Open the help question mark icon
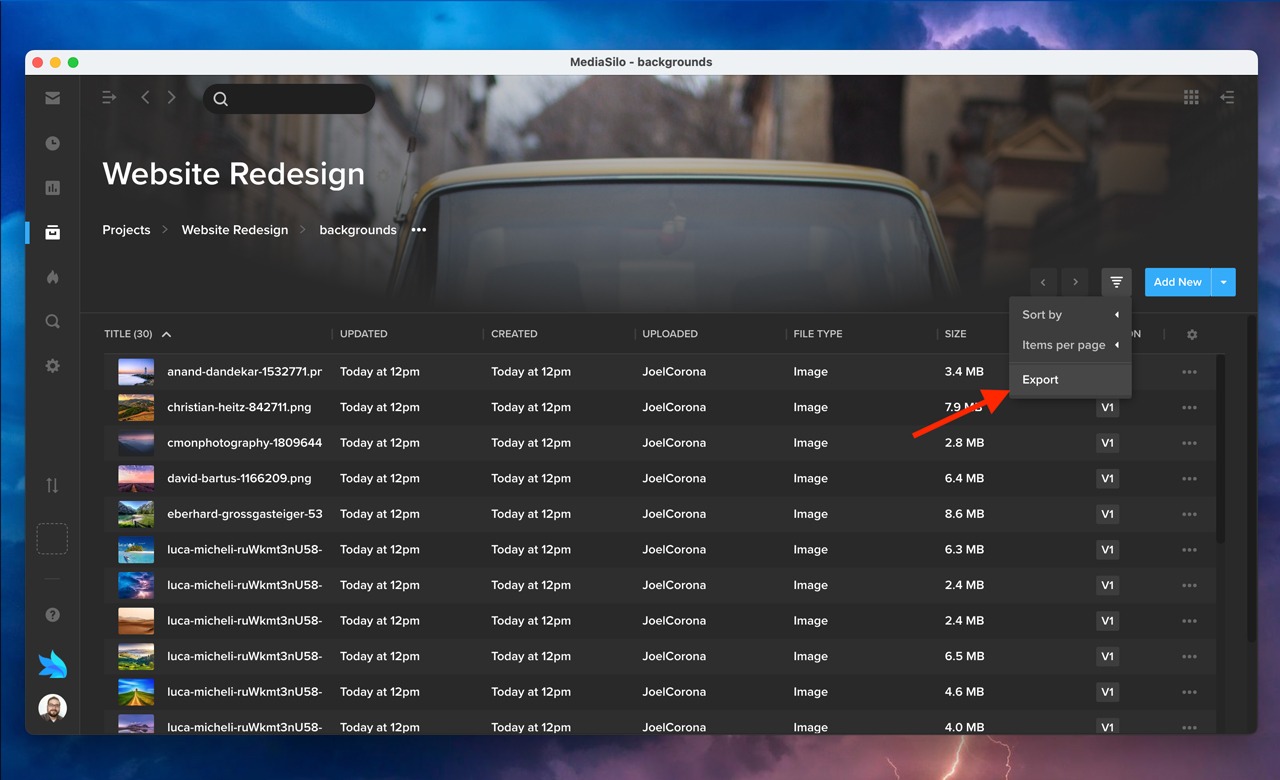The width and height of the screenshot is (1280, 780). coord(52,615)
